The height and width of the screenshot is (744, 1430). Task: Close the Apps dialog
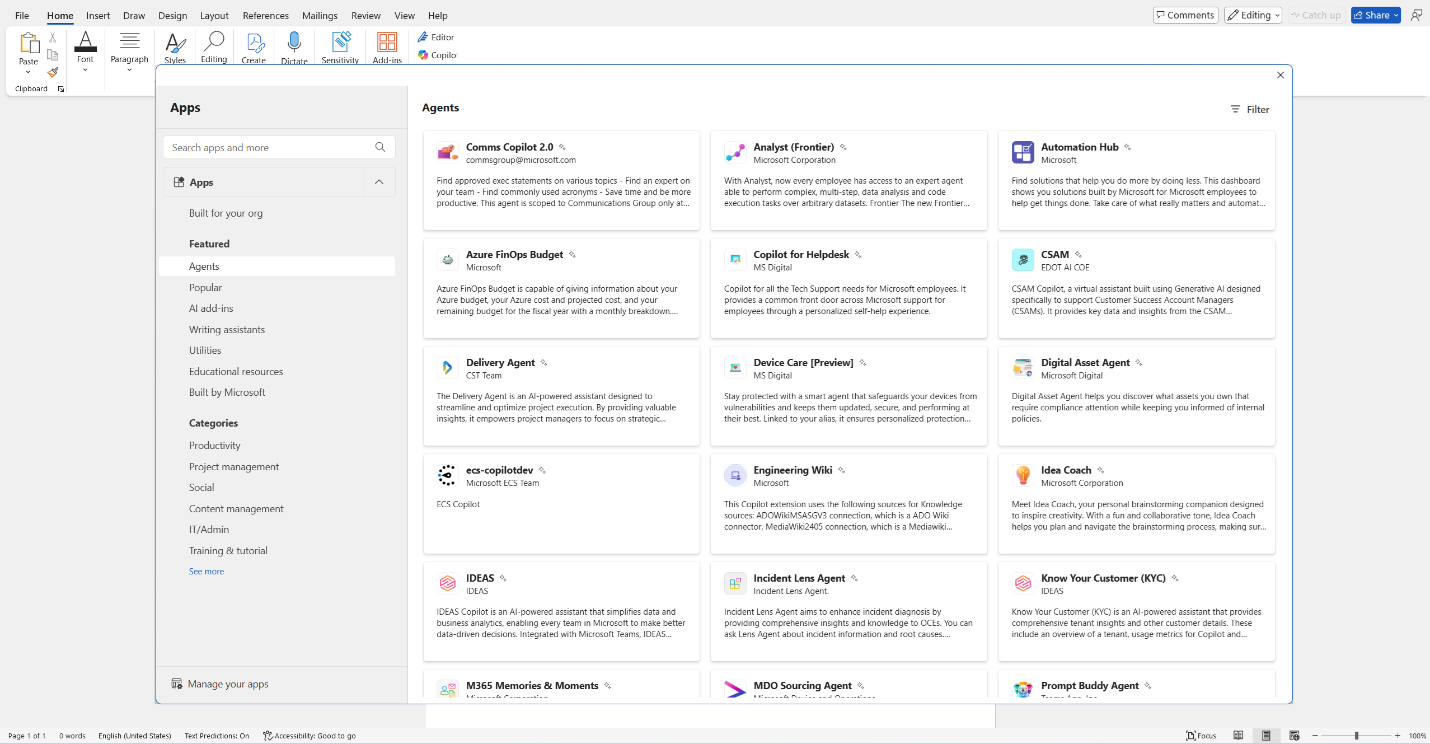(x=1280, y=75)
